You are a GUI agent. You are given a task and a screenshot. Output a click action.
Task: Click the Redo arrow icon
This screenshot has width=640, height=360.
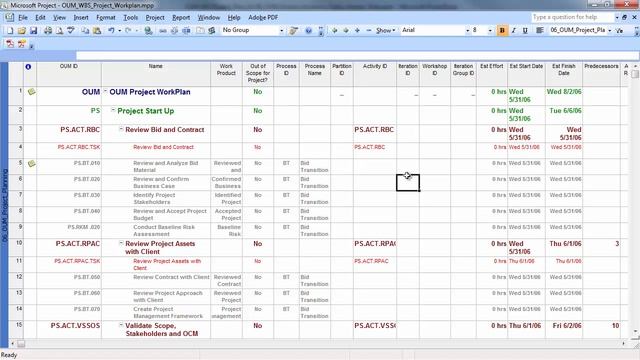click(128, 31)
